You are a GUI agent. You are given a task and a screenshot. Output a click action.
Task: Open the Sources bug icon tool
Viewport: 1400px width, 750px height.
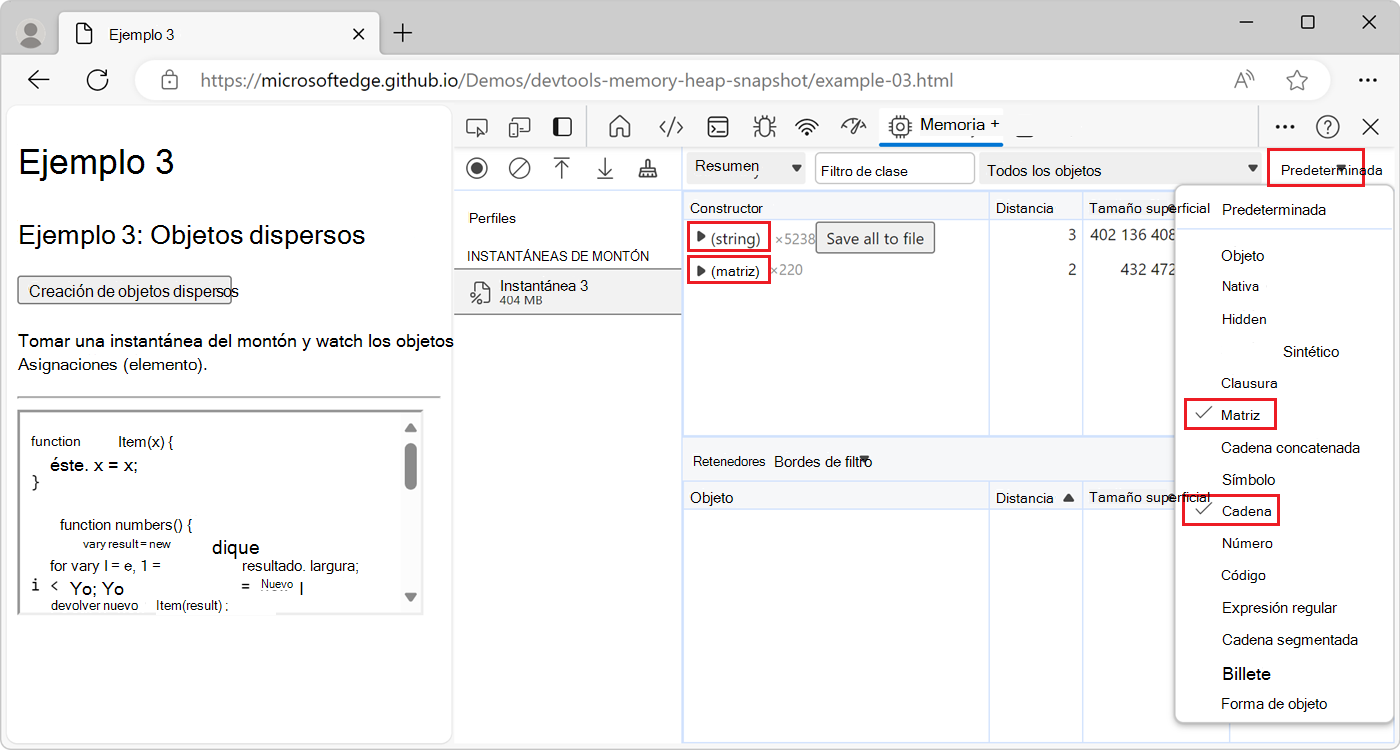(x=764, y=126)
